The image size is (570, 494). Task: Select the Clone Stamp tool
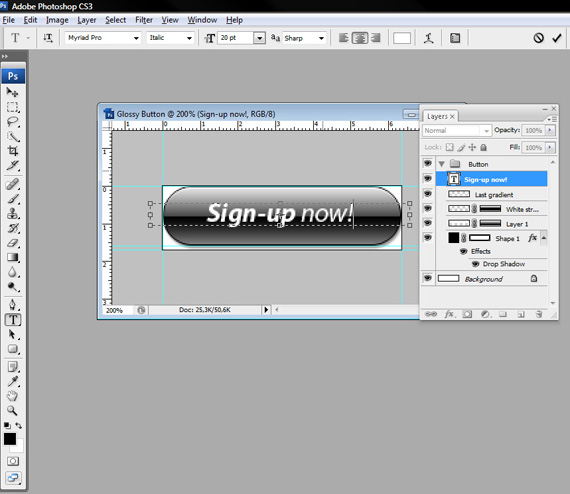[x=12, y=213]
